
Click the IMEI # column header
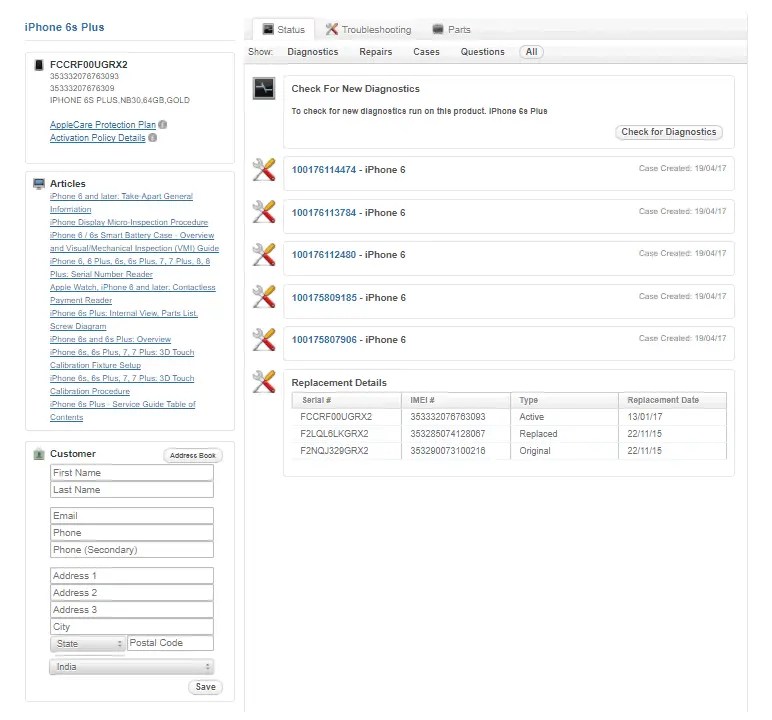pyautogui.click(x=456, y=400)
